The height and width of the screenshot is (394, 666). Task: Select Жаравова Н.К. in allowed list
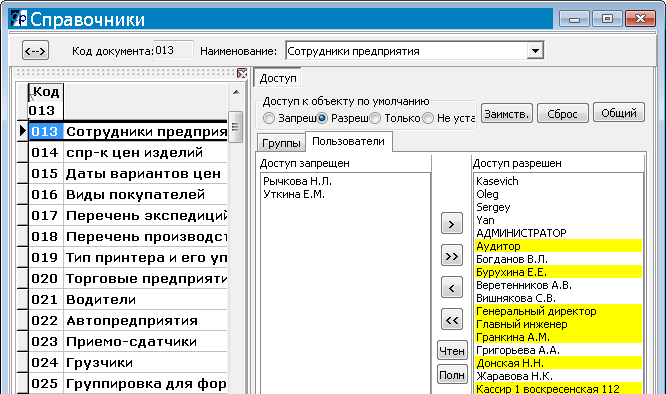(559, 376)
